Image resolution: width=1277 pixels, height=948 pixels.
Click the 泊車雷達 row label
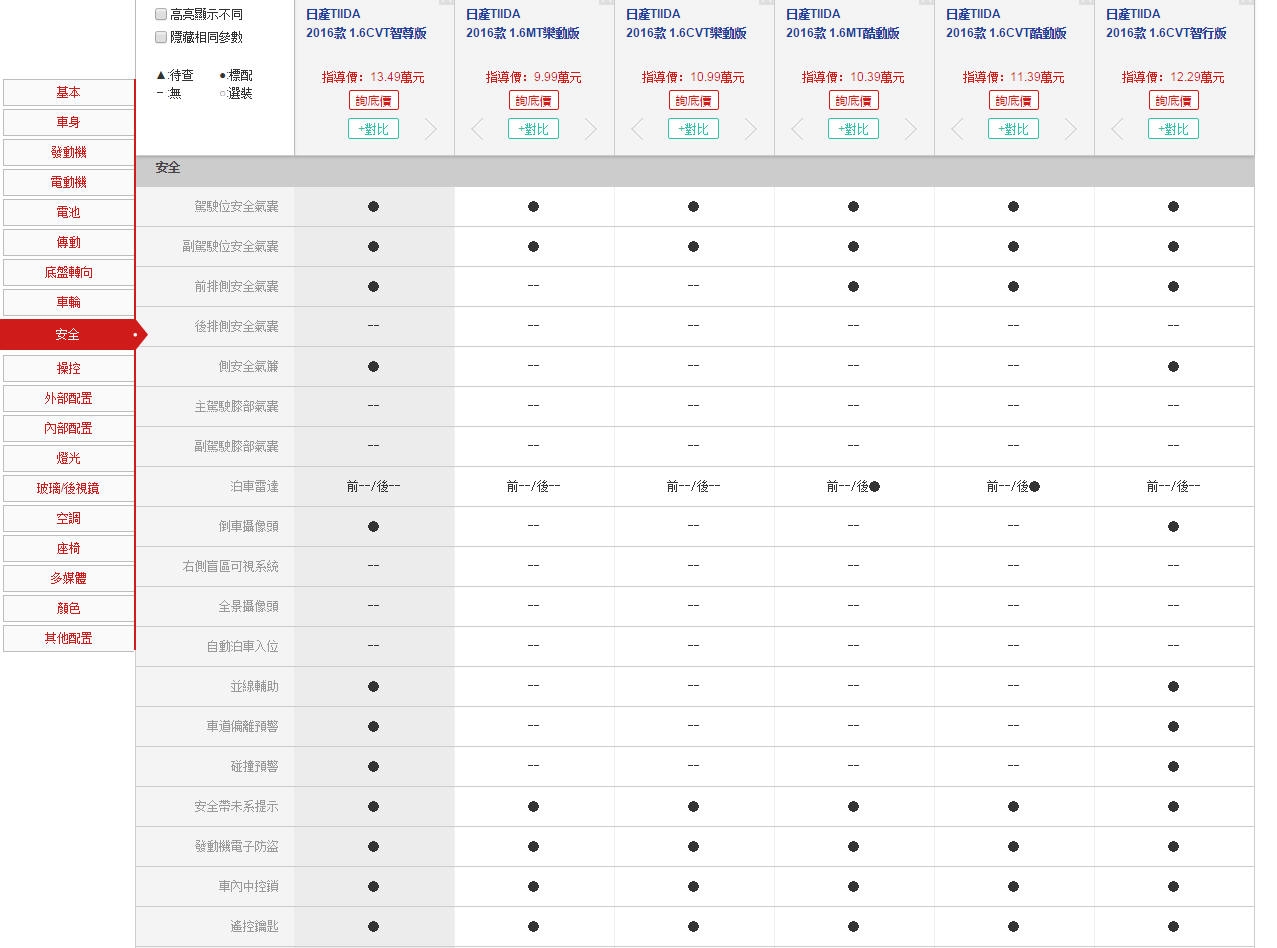[254, 487]
